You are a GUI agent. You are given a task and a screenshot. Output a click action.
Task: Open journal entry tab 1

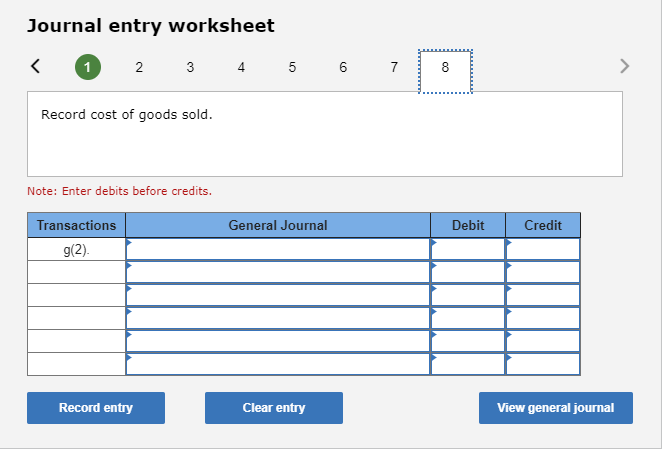coord(88,67)
